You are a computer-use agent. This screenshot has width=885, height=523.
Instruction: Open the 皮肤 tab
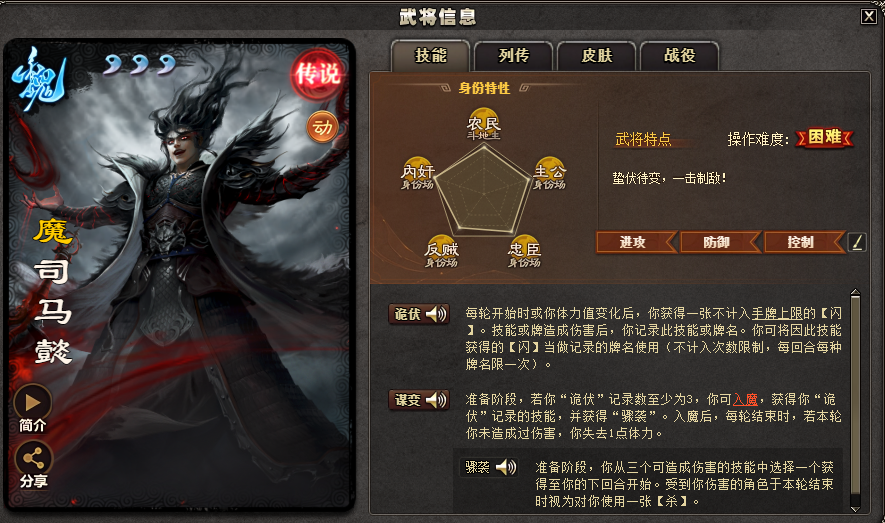(597, 55)
